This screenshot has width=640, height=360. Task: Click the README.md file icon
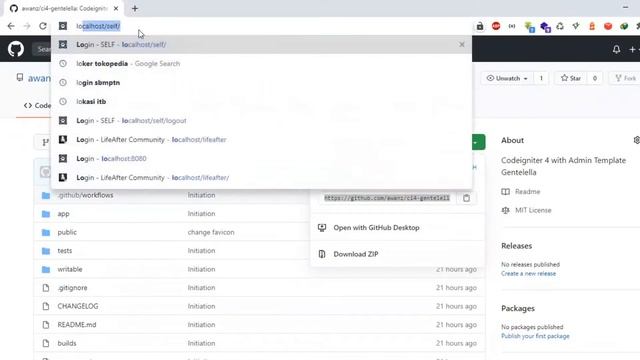click(x=46, y=325)
